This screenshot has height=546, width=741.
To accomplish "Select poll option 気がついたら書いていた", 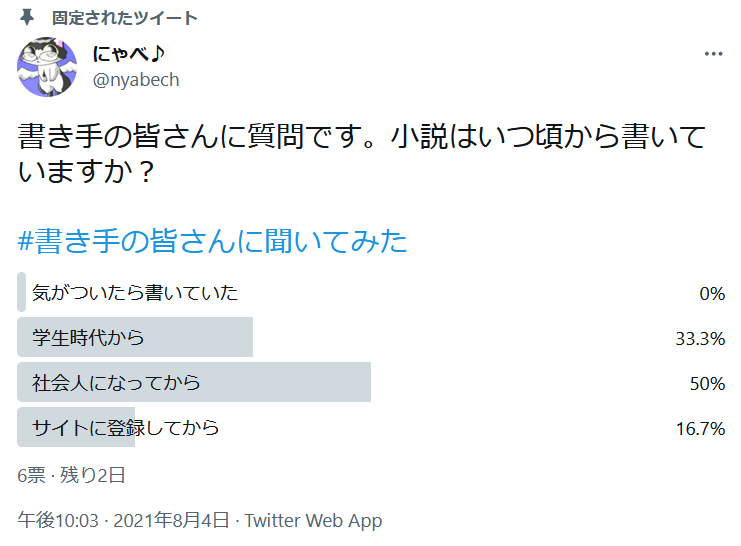I will pyautogui.click(x=135, y=293).
